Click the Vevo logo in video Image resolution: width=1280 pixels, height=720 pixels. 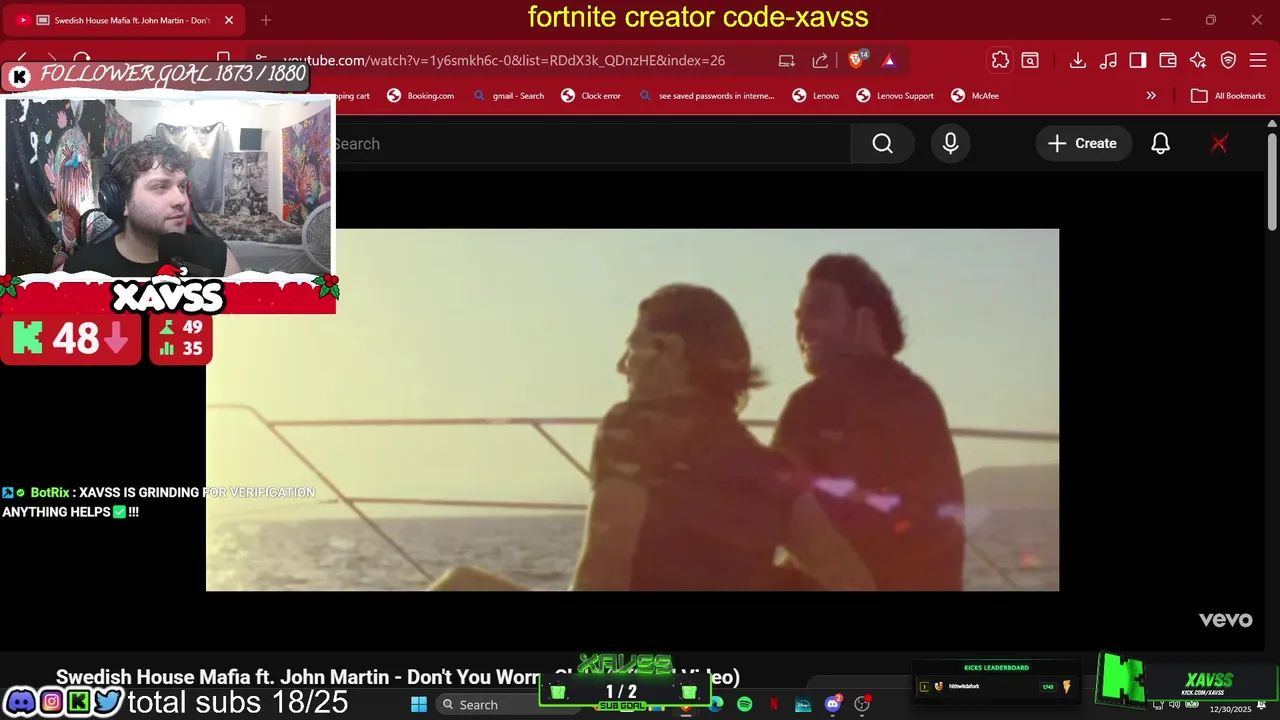coord(1226,620)
